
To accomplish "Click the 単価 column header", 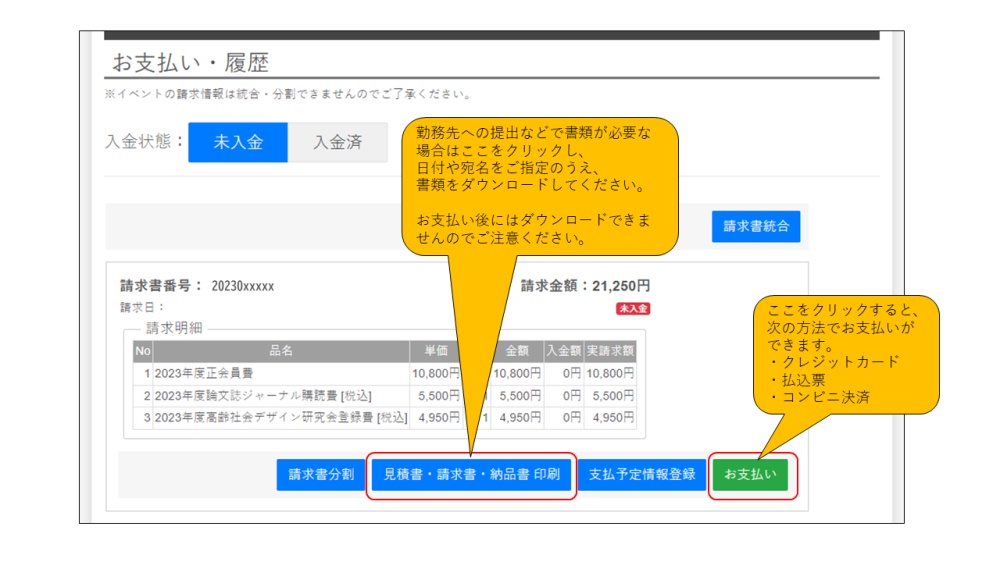I will [x=434, y=351].
